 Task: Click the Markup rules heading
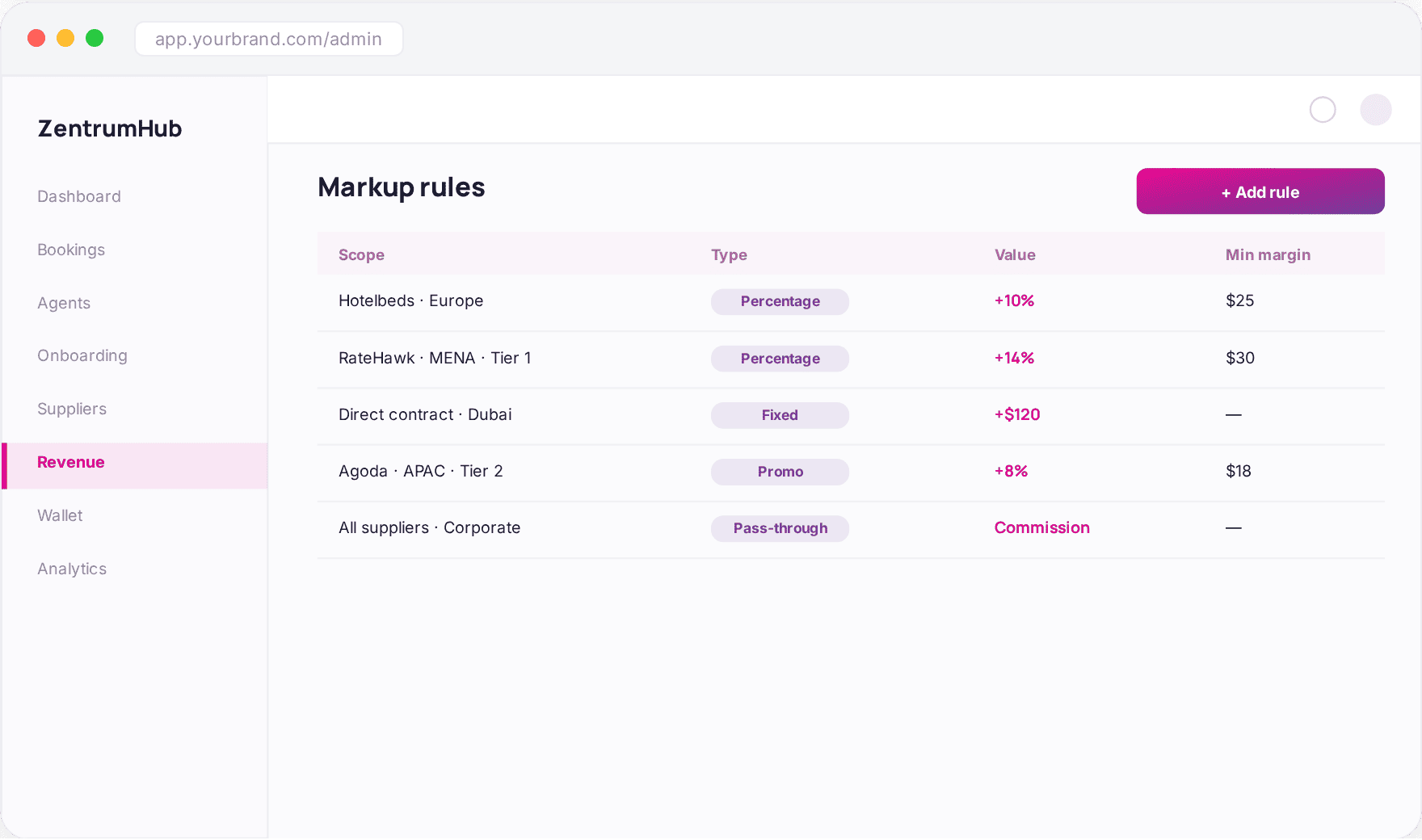click(x=402, y=187)
